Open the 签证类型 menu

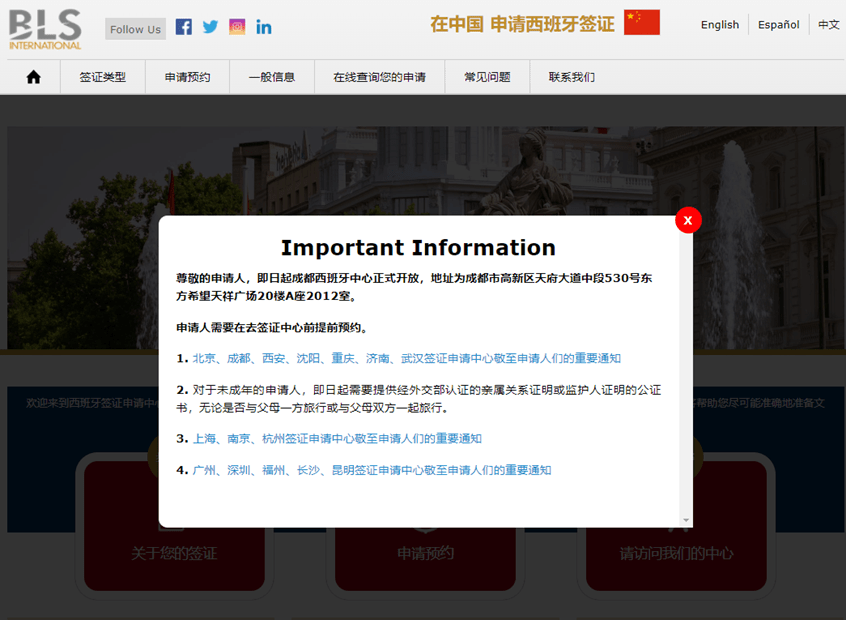pos(103,77)
